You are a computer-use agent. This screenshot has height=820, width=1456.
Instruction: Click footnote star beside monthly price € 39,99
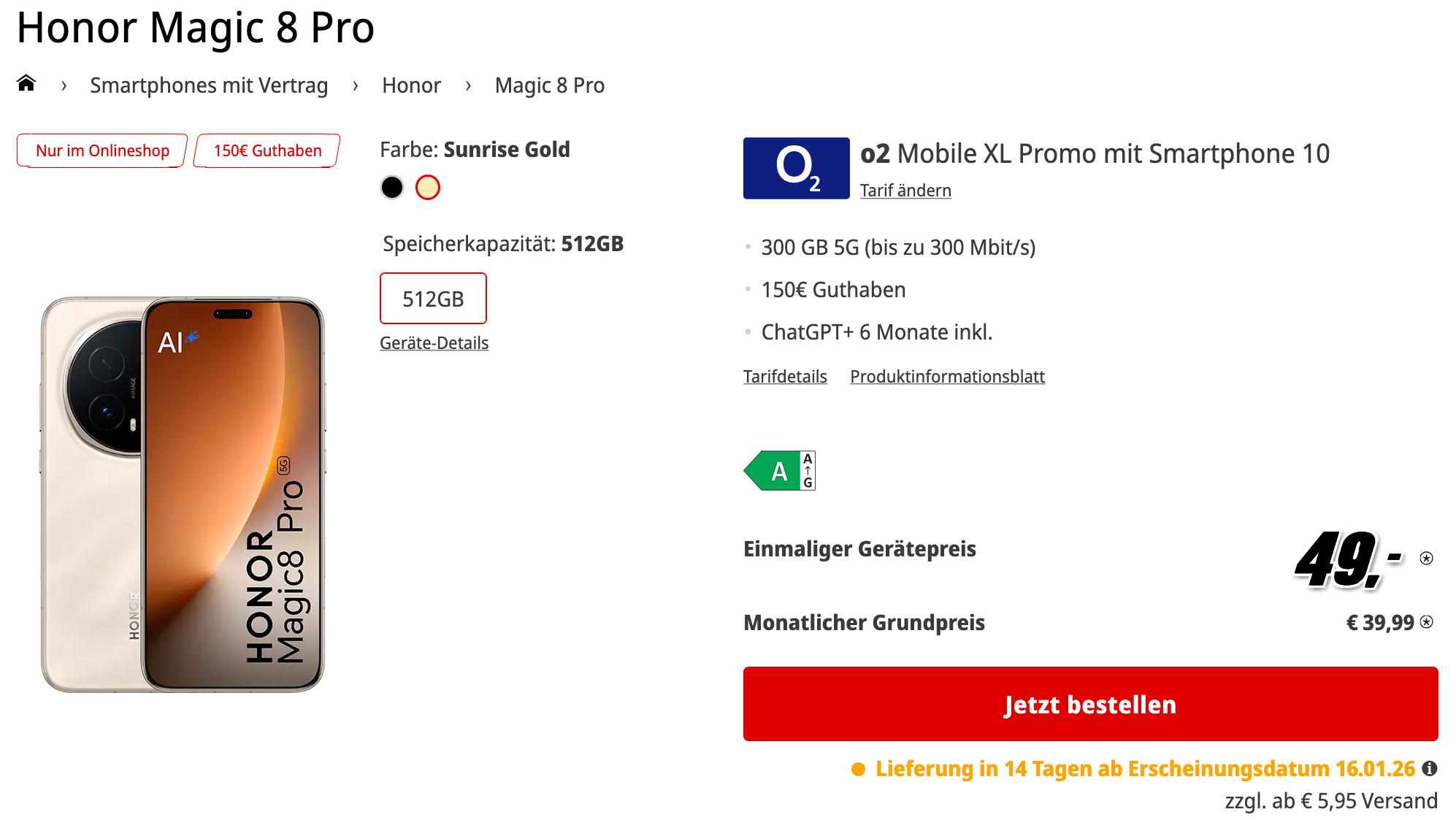pyautogui.click(x=1427, y=622)
